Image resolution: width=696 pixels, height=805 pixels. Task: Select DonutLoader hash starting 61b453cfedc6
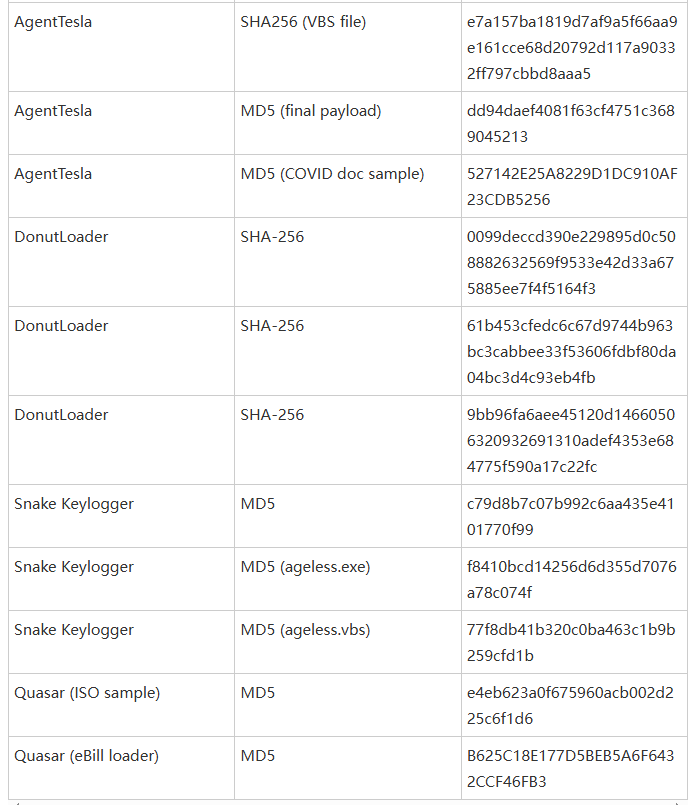[571, 351]
